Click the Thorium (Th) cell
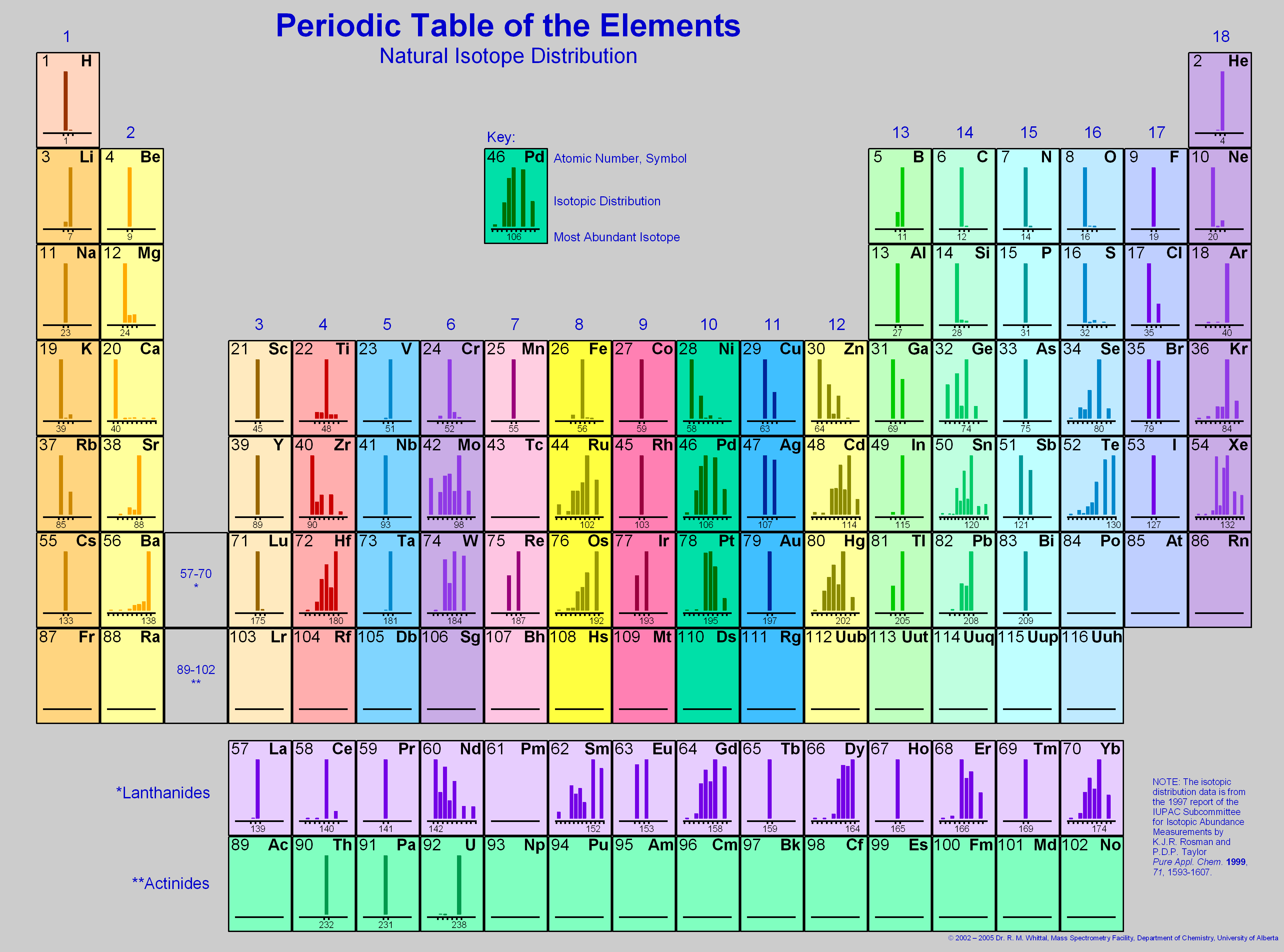1284x952 pixels. [324, 883]
